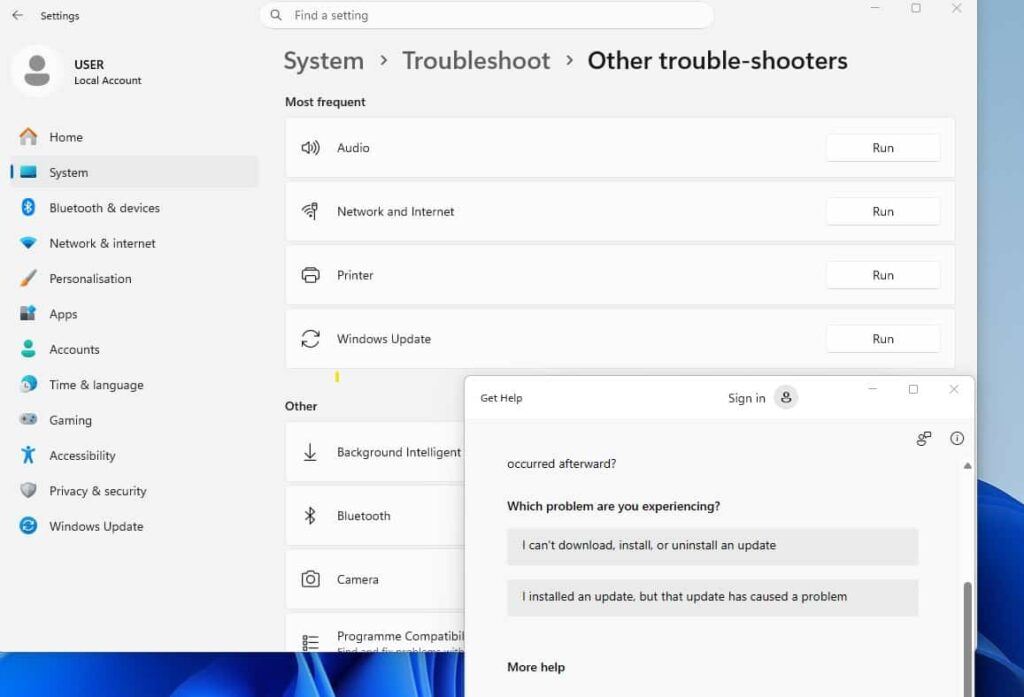
Task: Choose "I can't download, install, or uninstall"
Action: click(712, 546)
